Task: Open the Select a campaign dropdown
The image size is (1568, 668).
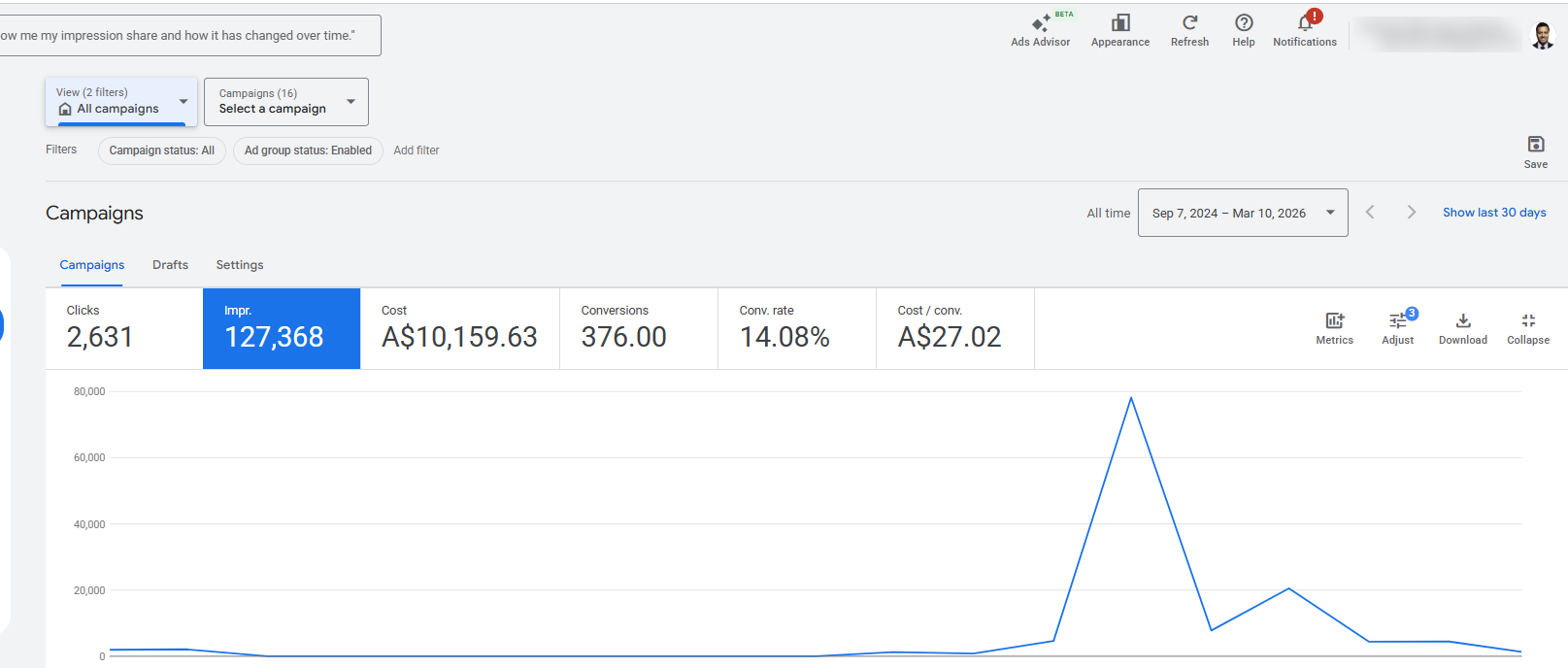Action: (286, 102)
